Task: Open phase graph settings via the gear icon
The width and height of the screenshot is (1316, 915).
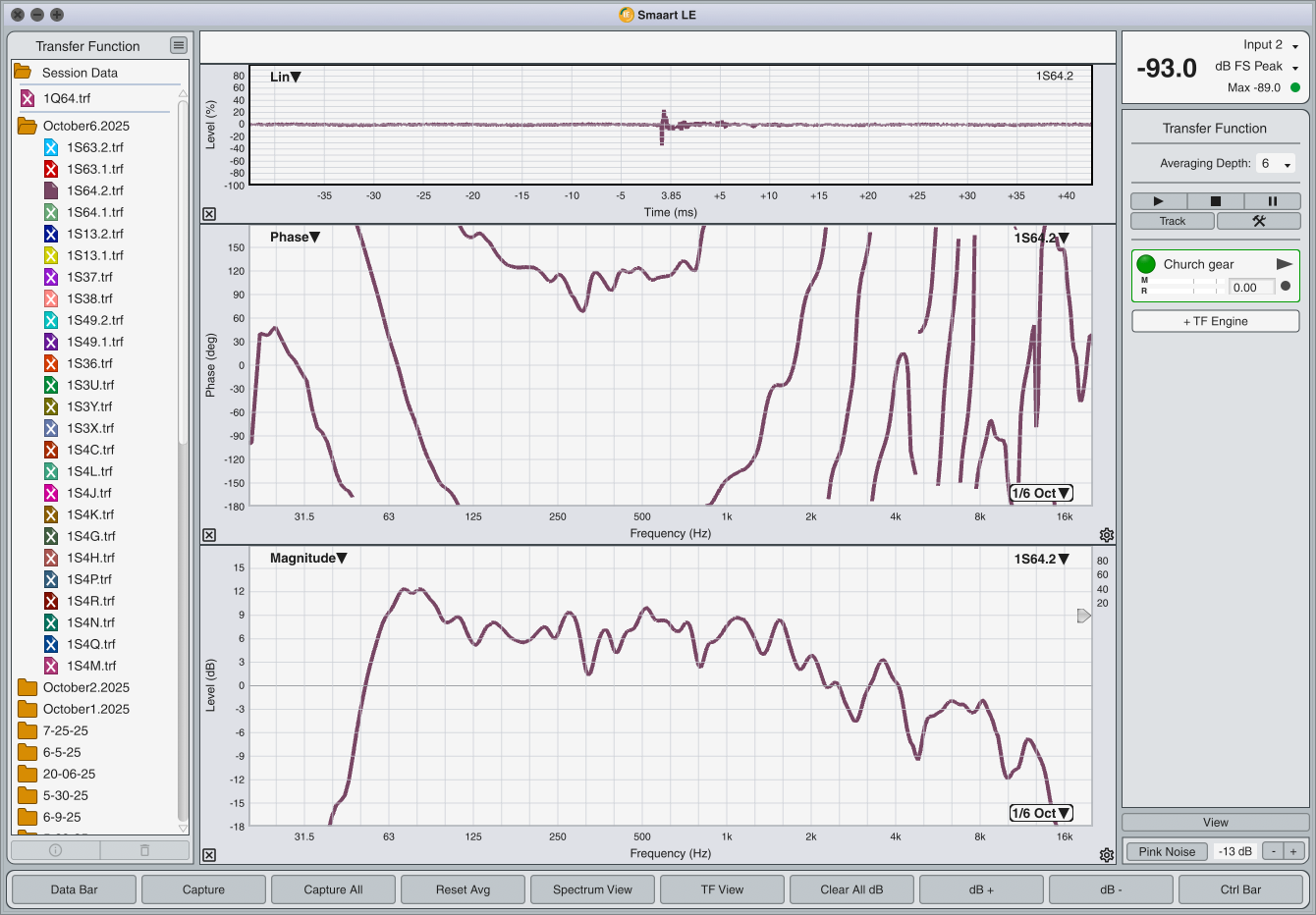Action: pyautogui.click(x=1107, y=535)
